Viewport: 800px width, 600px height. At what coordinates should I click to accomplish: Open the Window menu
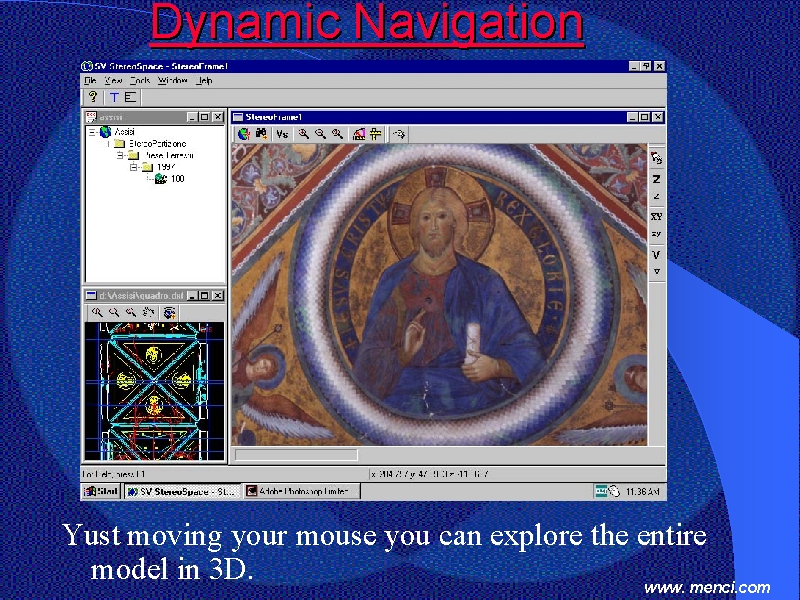pyautogui.click(x=172, y=81)
